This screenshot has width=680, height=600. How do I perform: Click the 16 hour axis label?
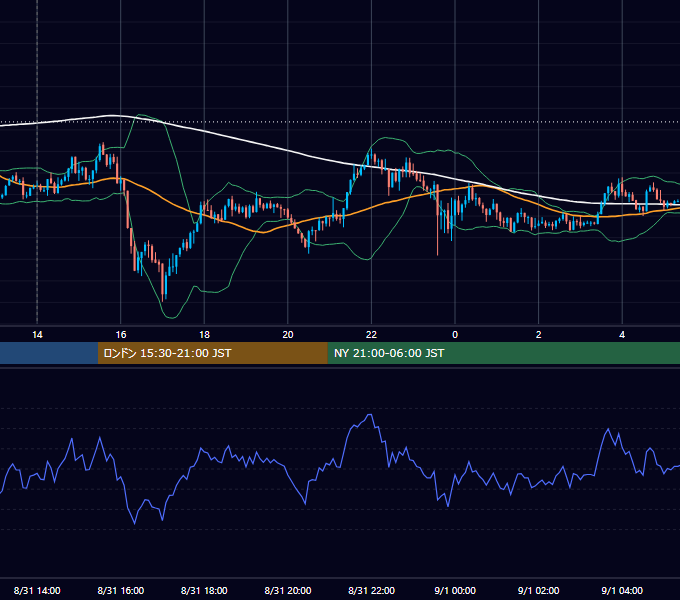pos(121,335)
